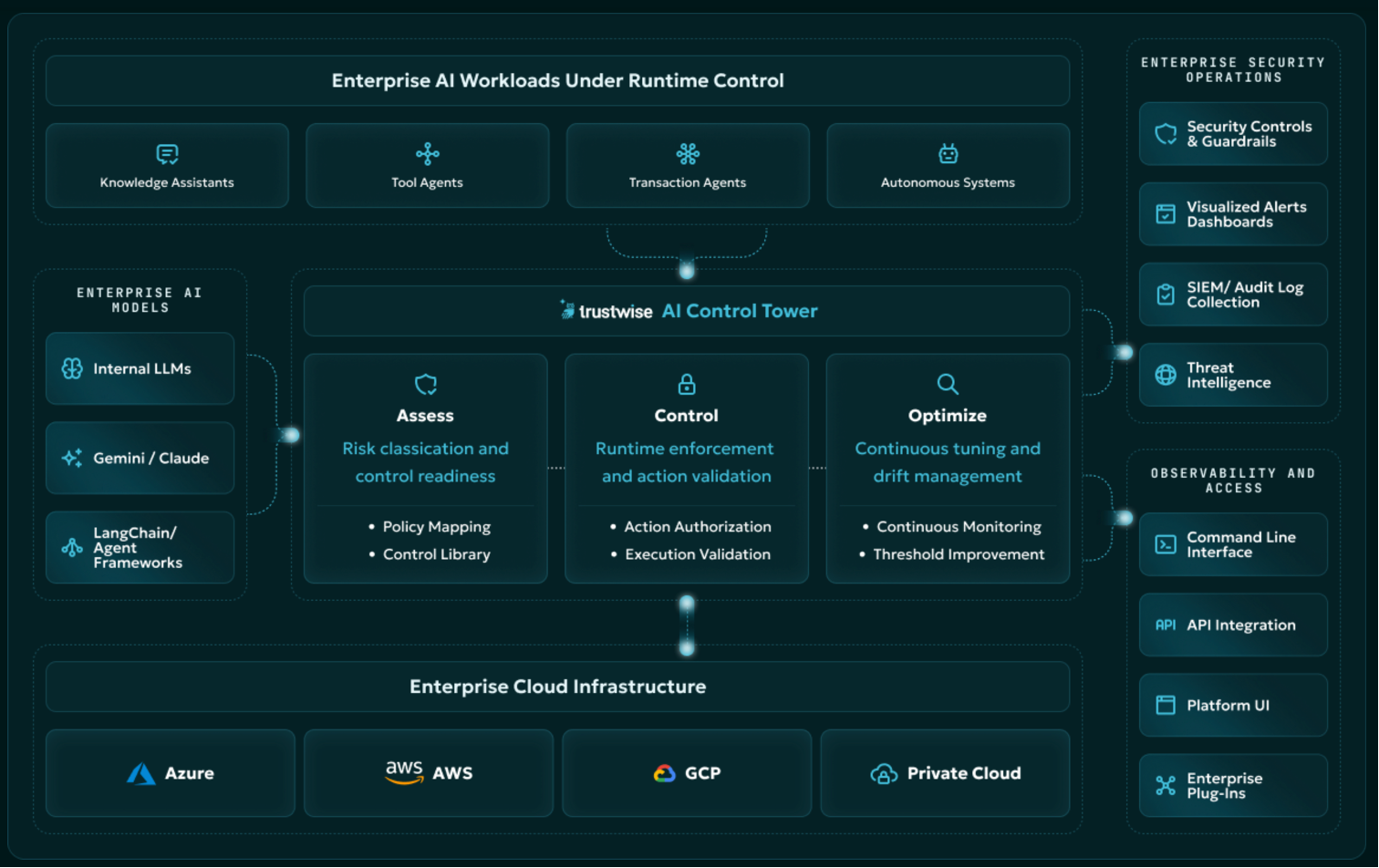This screenshot has height=868, width=1379.
Task: Click the Transaction Agents icon
Action: point(688,154)
